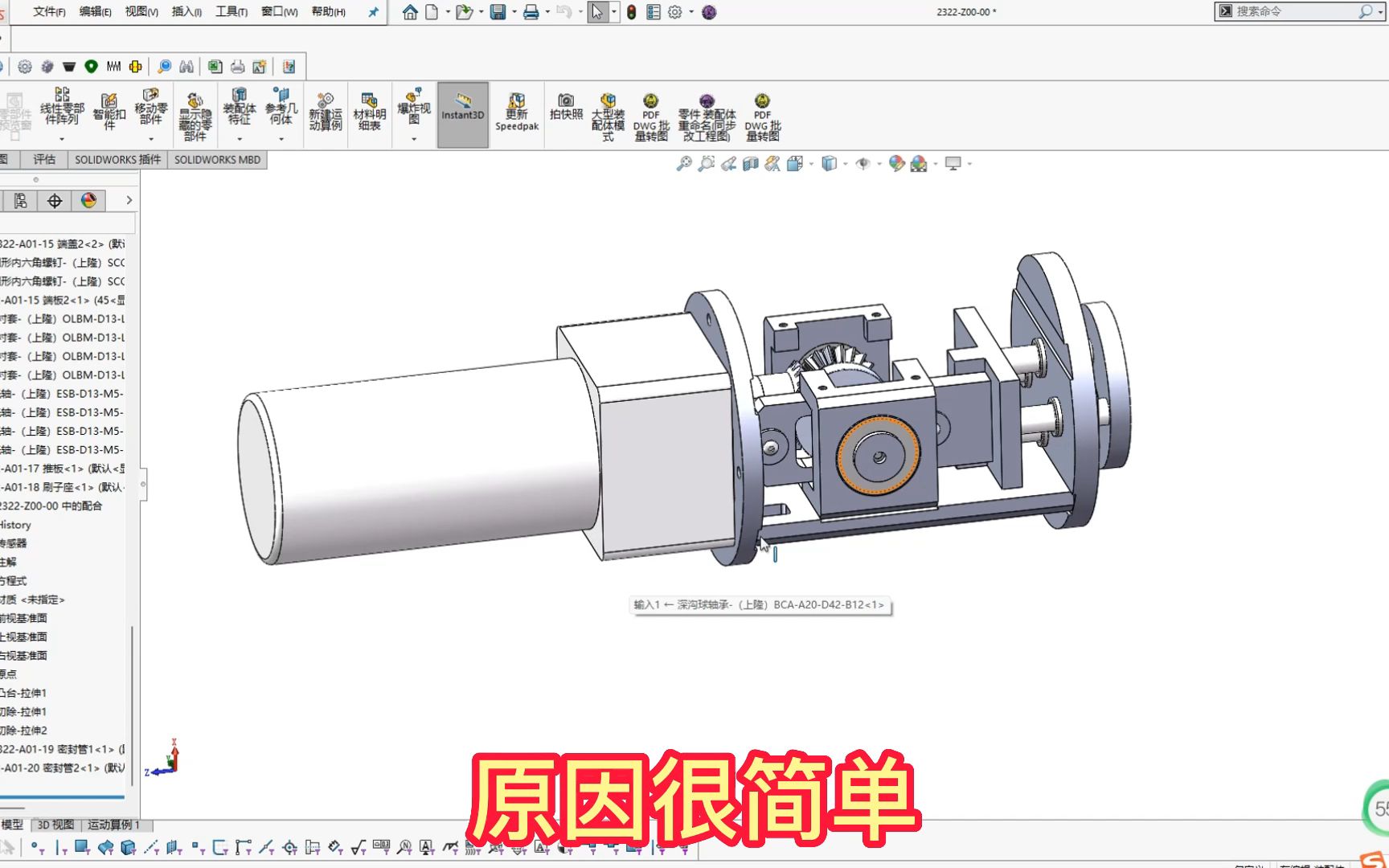Expand the 参考几何体 reference geometry dropdown

(281, 139)
